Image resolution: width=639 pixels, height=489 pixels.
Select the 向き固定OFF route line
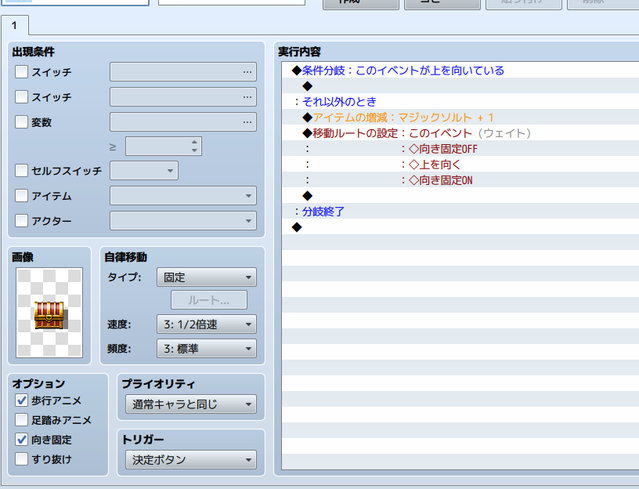click(460, 149)
